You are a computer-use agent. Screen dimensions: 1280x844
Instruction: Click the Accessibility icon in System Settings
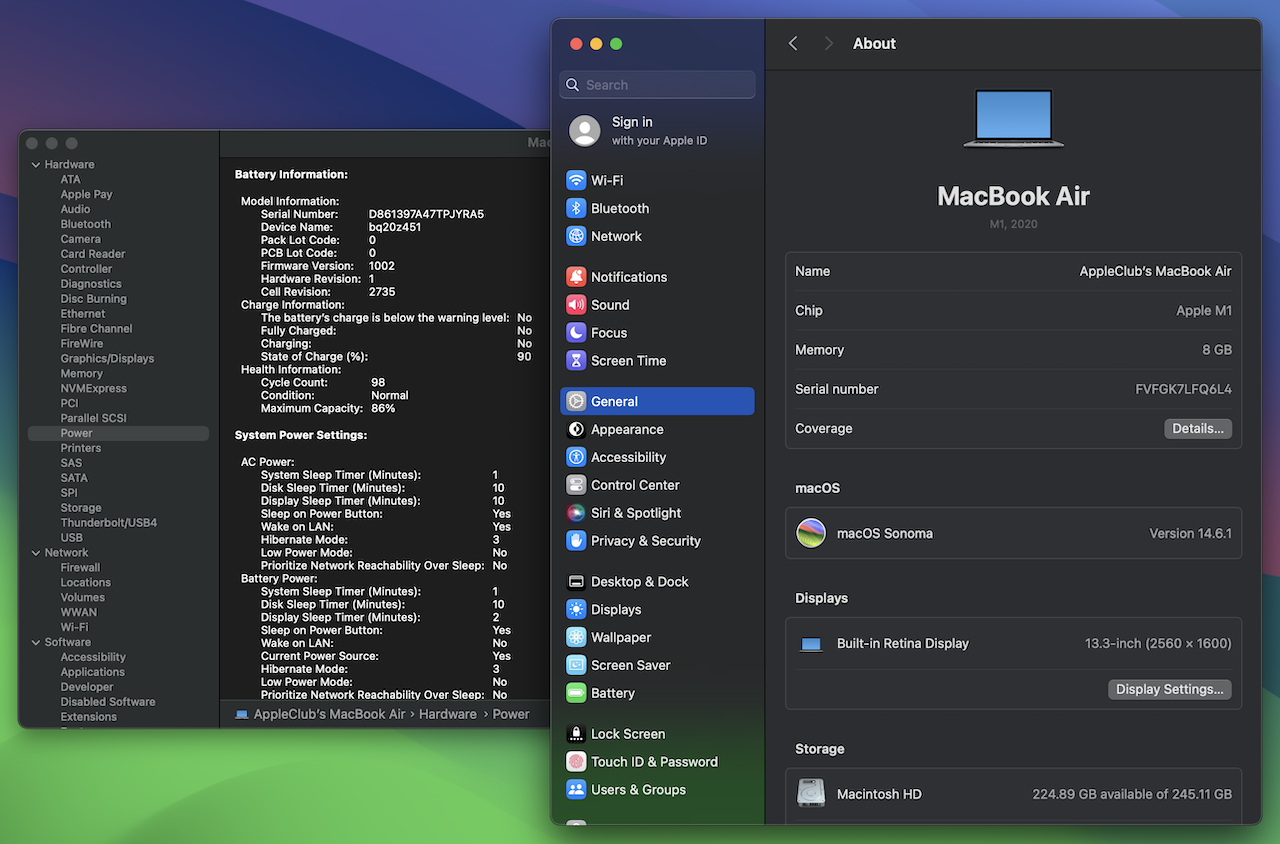point(576,457)
